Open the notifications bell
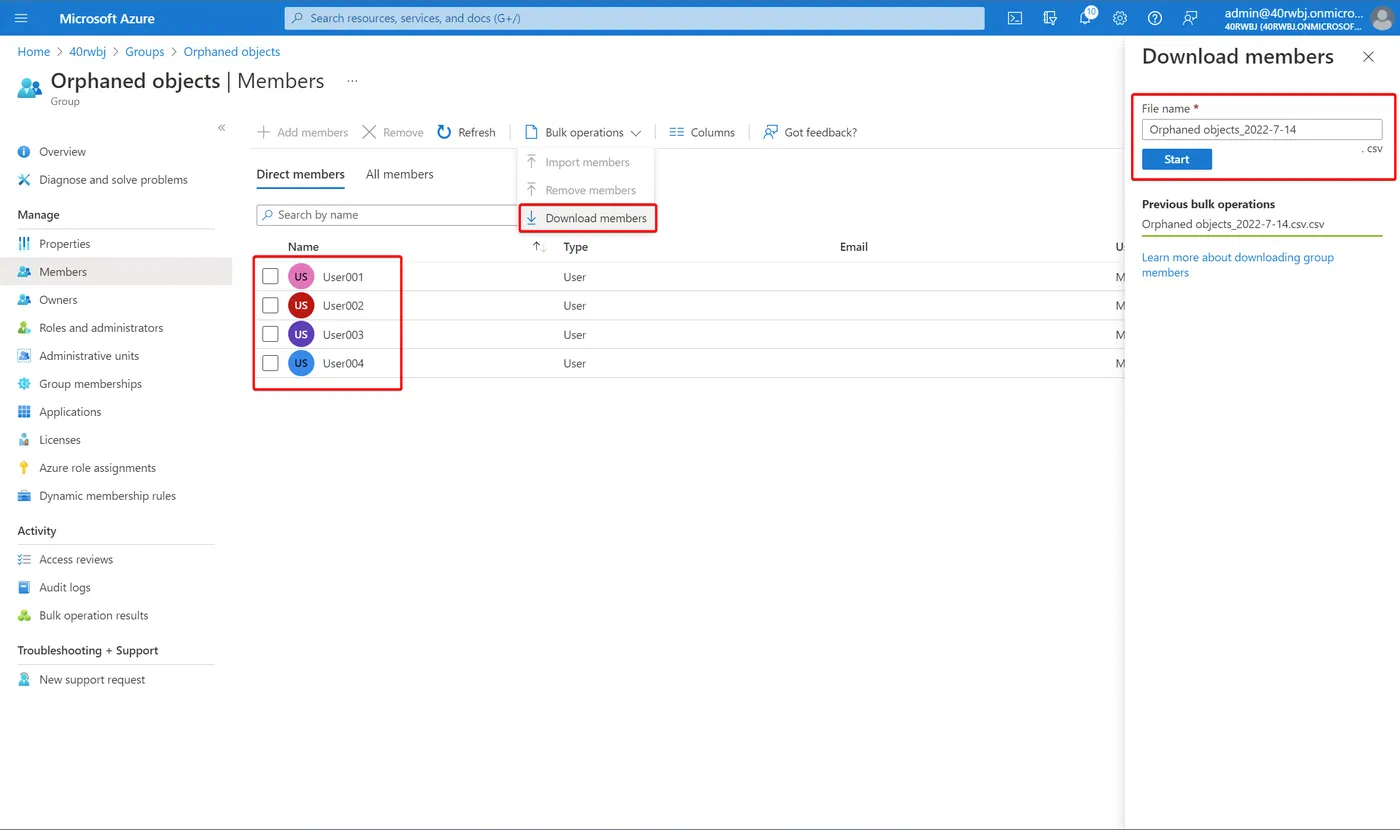Screen dimensions: 1400x830 [x=1086, y=18]
